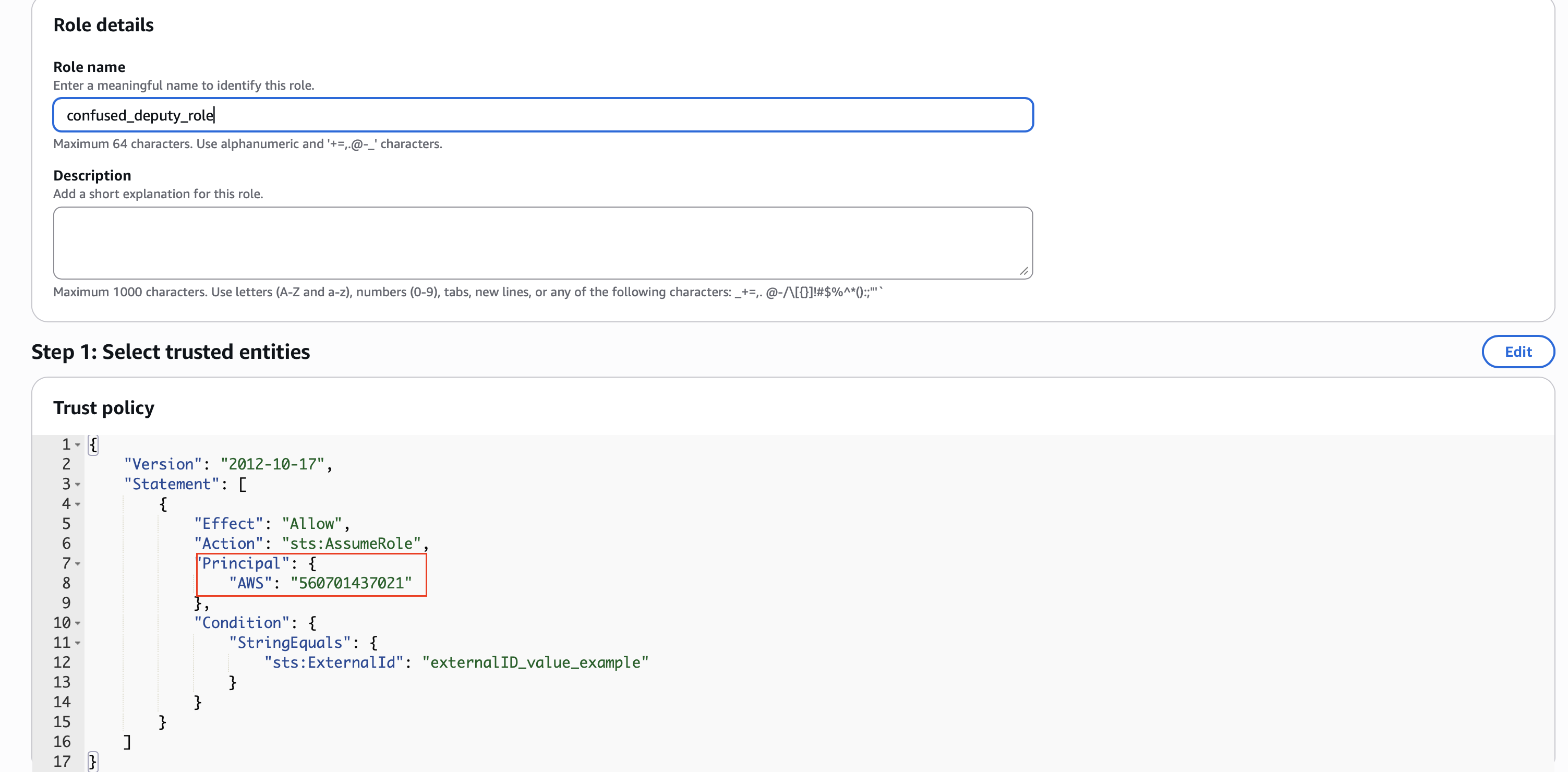The height and width of the screenshot is (772, 1568).
Task: Click the StringEquals condition operator text
Action: pos(290,642)
